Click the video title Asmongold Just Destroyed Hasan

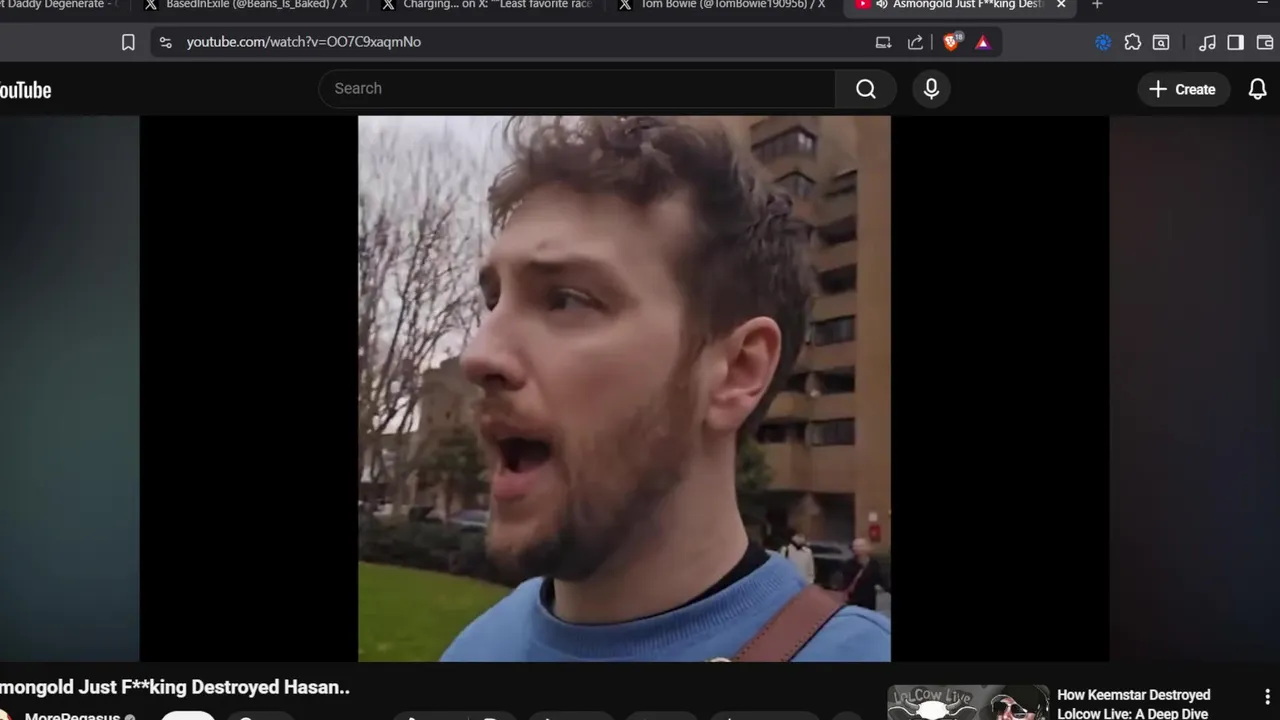174,688
